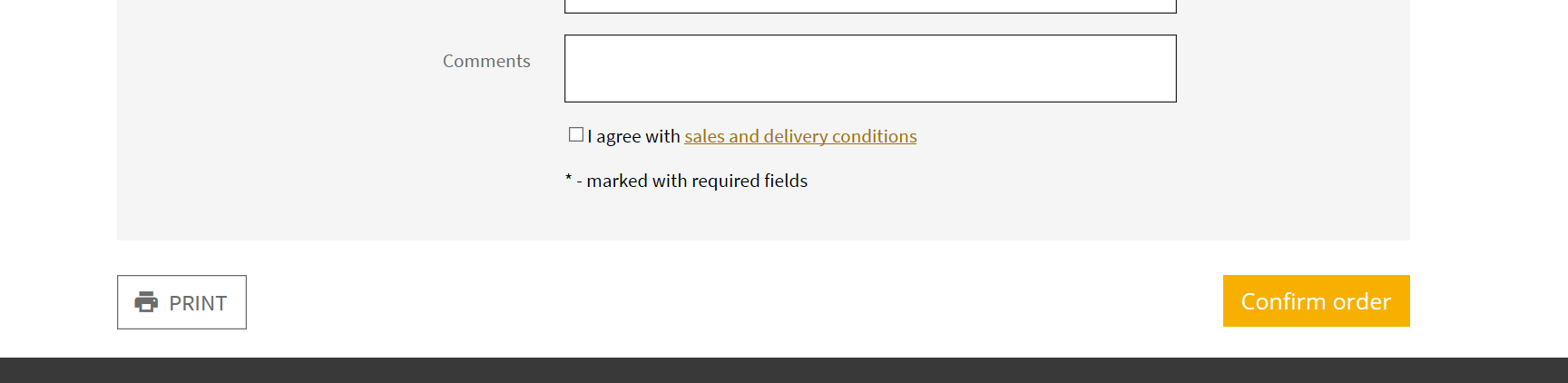Click blank space between PRINT and Confirm order
Screen dimensions: 1568x383
[735, 301]
